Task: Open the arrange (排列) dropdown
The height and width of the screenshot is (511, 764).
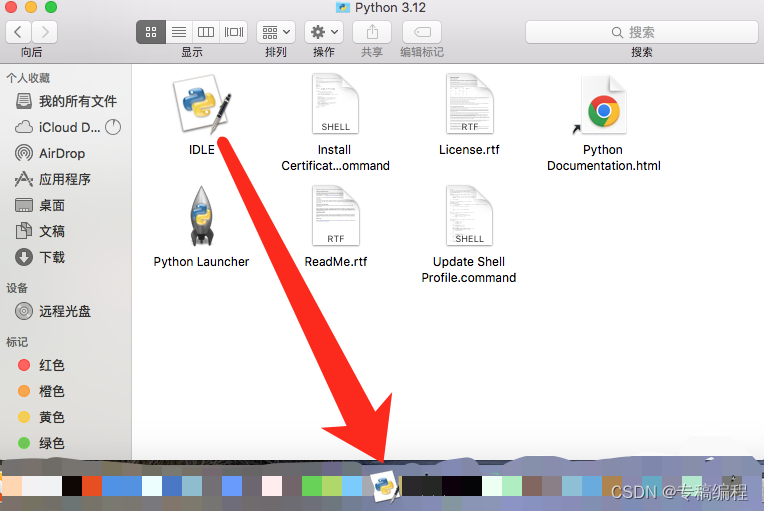Action: click(x=276, y=32)
